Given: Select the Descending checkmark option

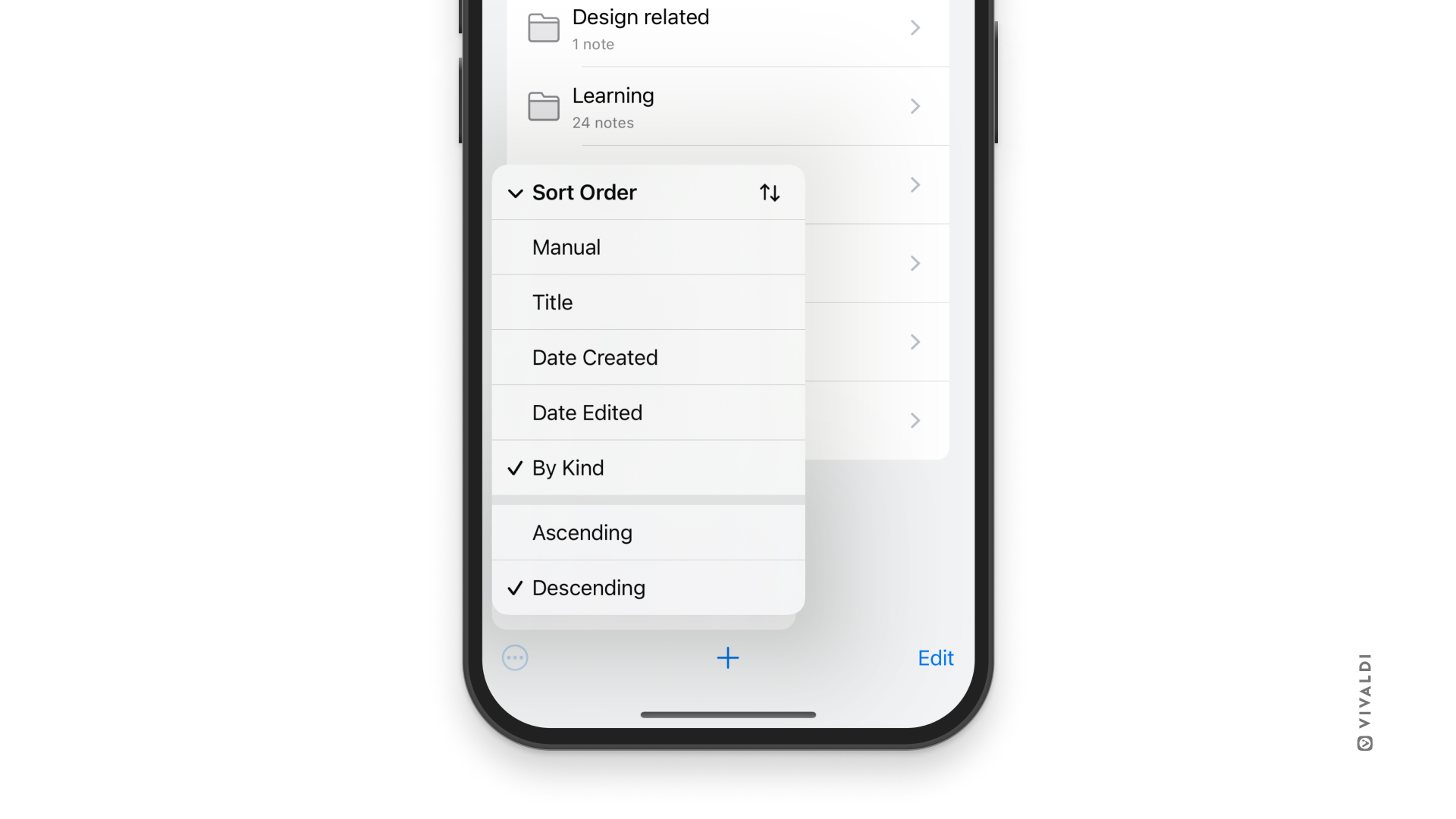Looking at the screenshot, I should point(514,587).
